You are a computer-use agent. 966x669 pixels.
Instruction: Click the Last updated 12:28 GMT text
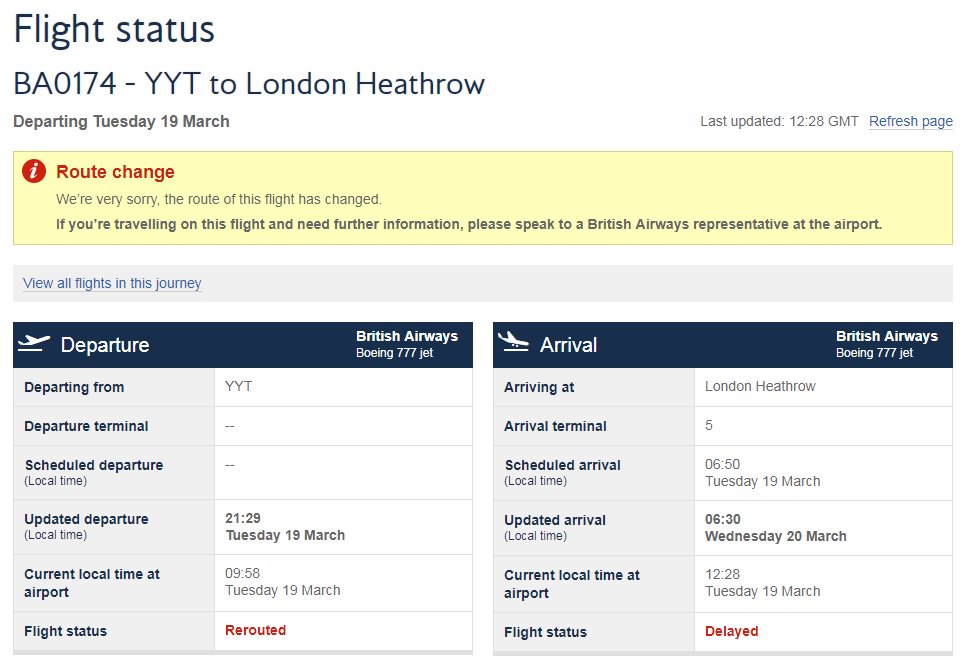tap(779, 121)
